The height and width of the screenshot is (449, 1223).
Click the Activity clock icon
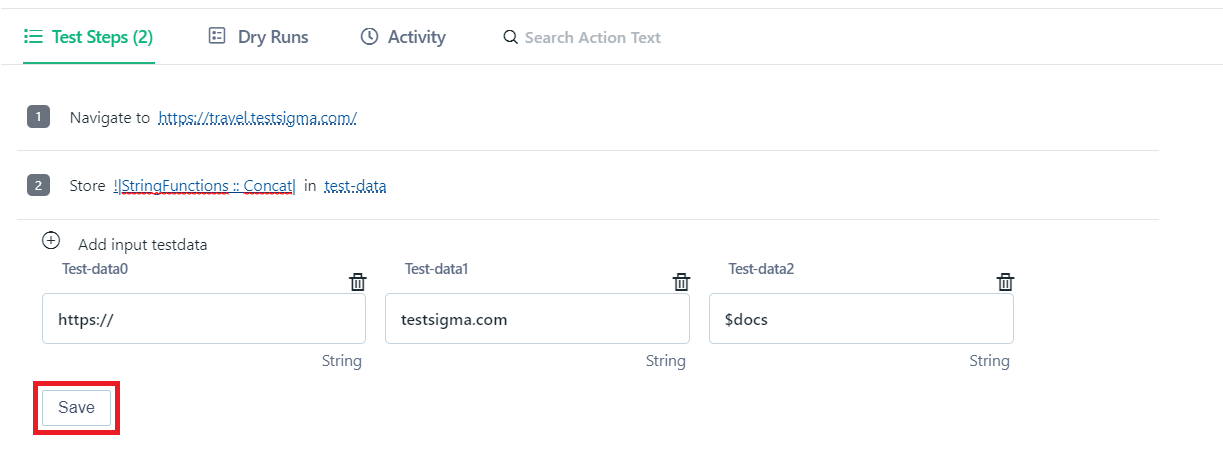[369, 36]
